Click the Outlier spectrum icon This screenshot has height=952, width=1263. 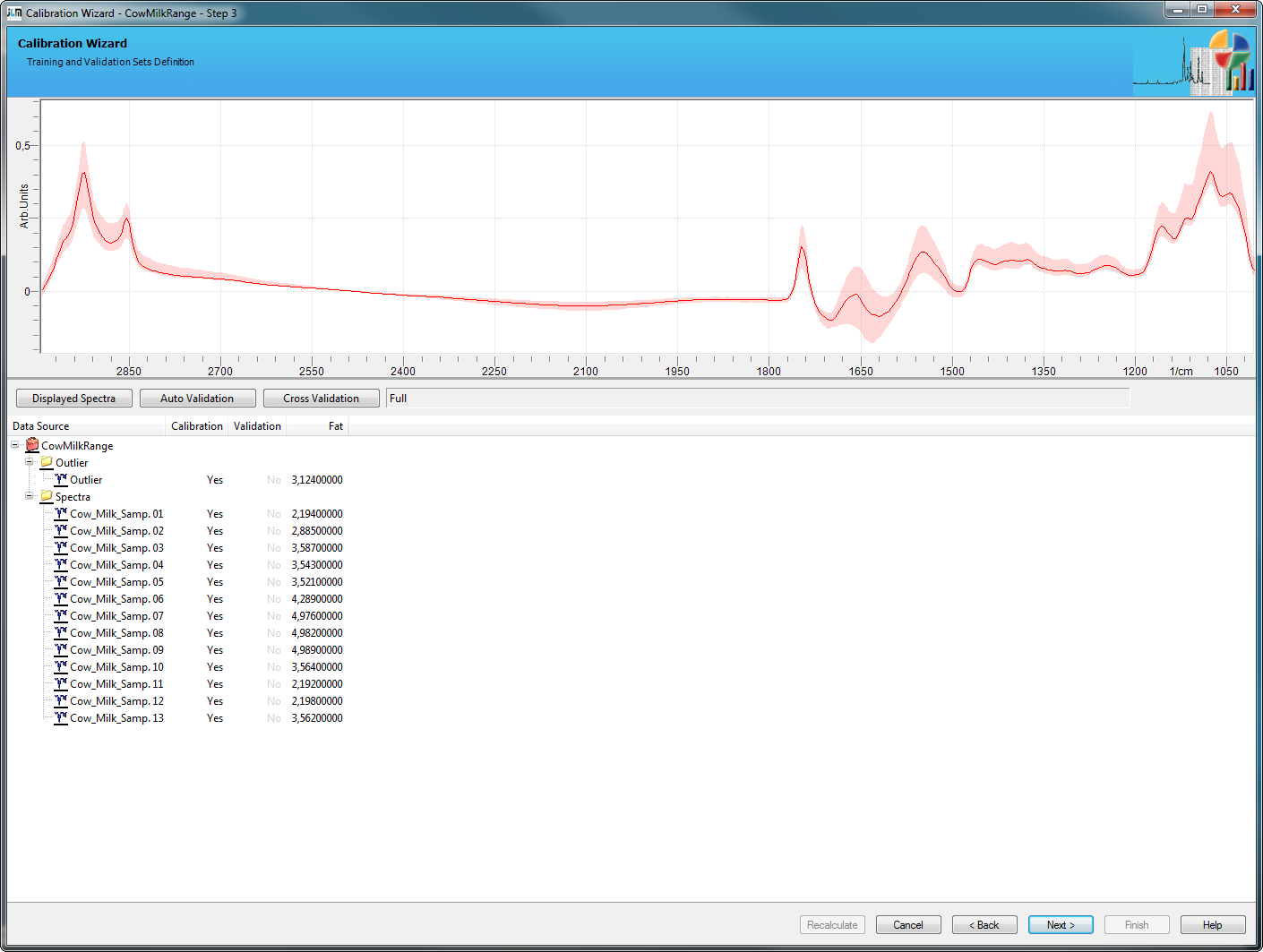(61, 479)
